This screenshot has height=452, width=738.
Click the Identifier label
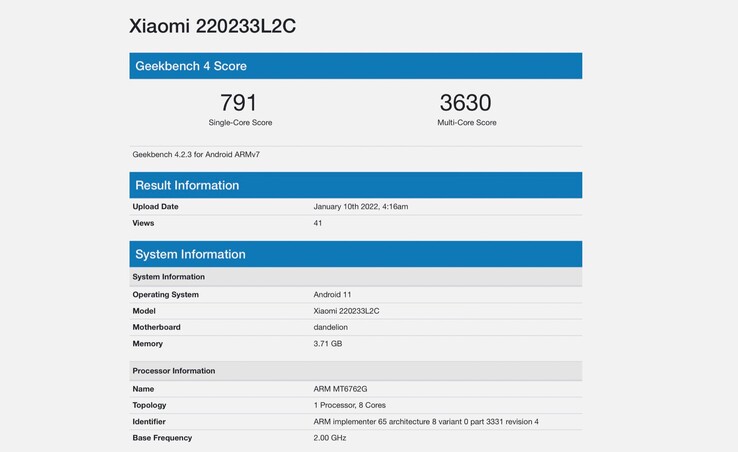149,422
